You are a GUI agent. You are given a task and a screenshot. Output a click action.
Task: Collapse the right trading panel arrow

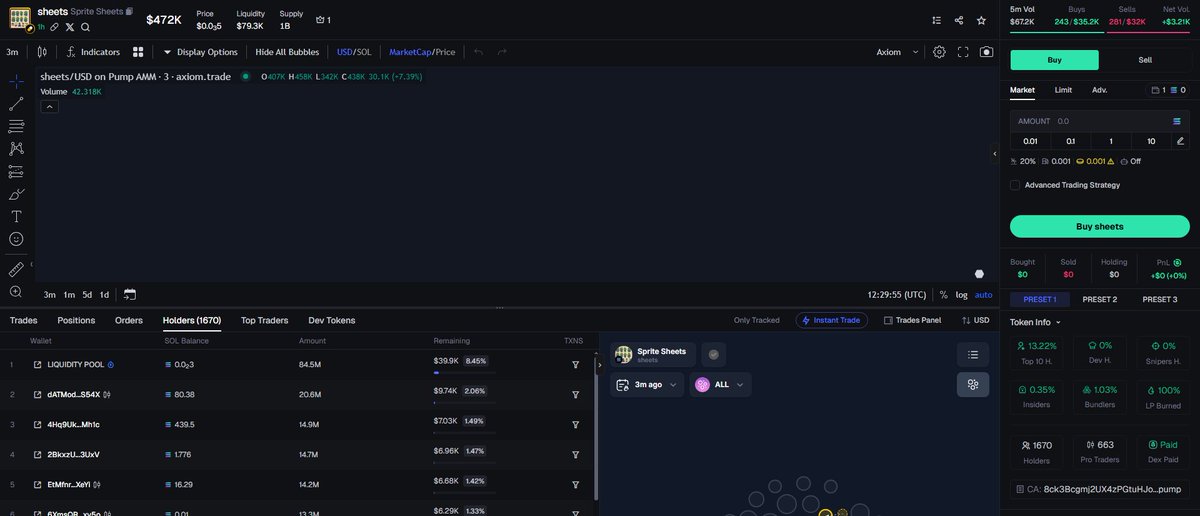tap(995, 154)
